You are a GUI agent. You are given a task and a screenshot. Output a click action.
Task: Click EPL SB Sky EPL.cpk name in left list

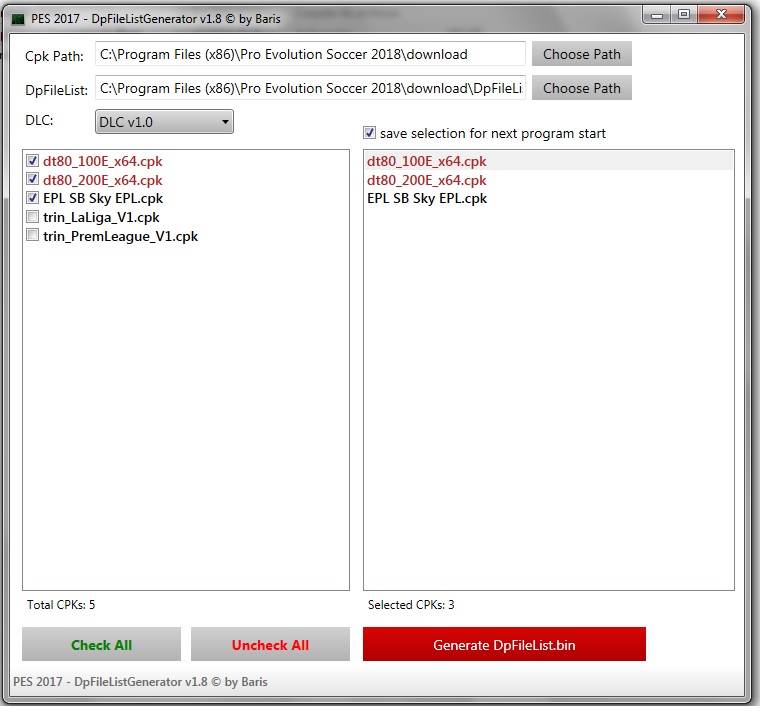pyautogui.click(x=103, y=199)
